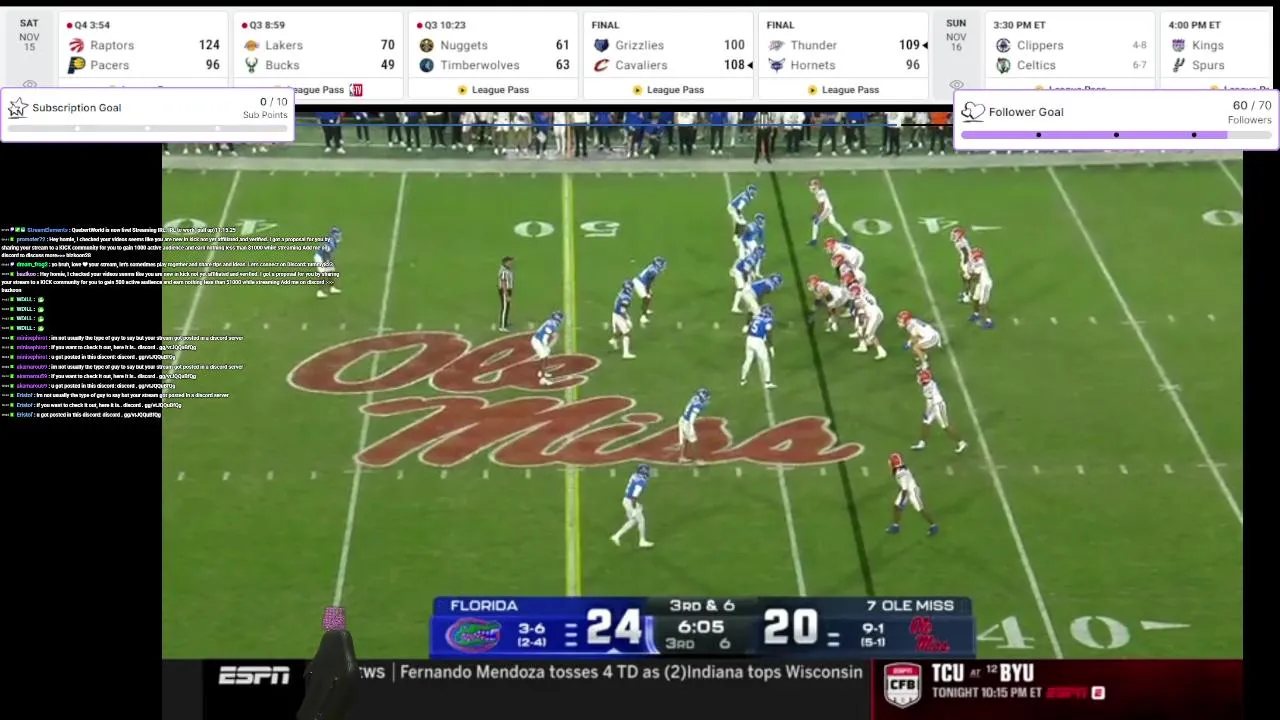Click the Clippers team logo
This screenshot has height=720, width=1280.
[x=1003, y=45]
